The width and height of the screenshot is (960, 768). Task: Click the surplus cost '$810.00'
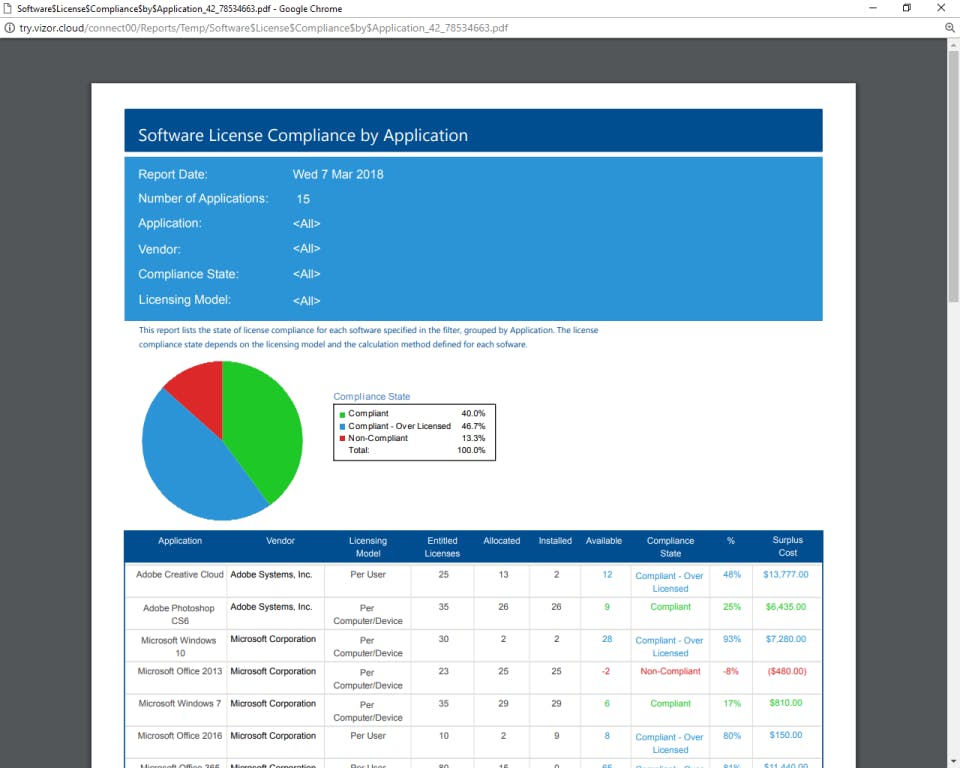pos(786,703)
